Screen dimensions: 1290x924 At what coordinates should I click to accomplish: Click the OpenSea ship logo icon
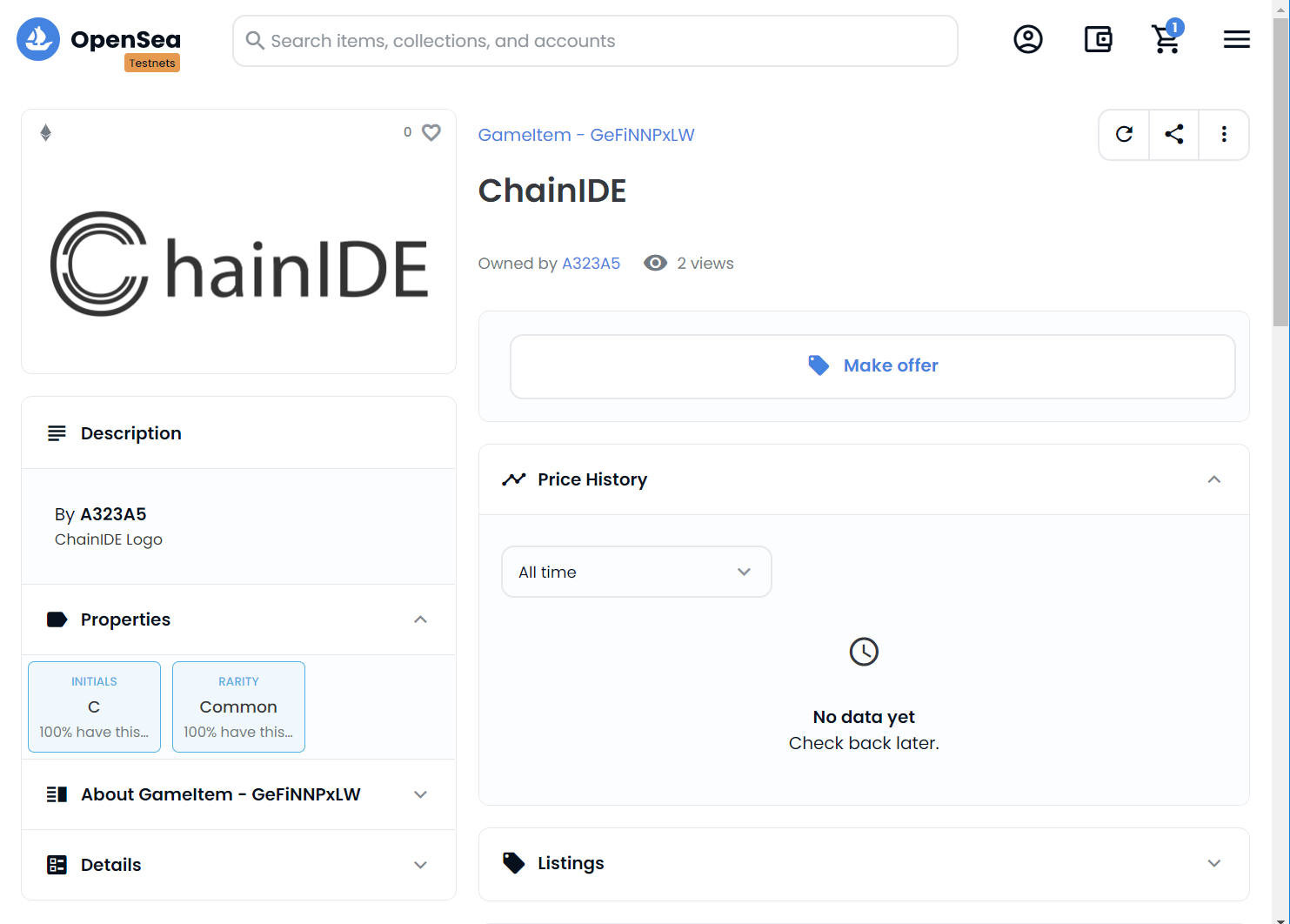tap(38, 39)
